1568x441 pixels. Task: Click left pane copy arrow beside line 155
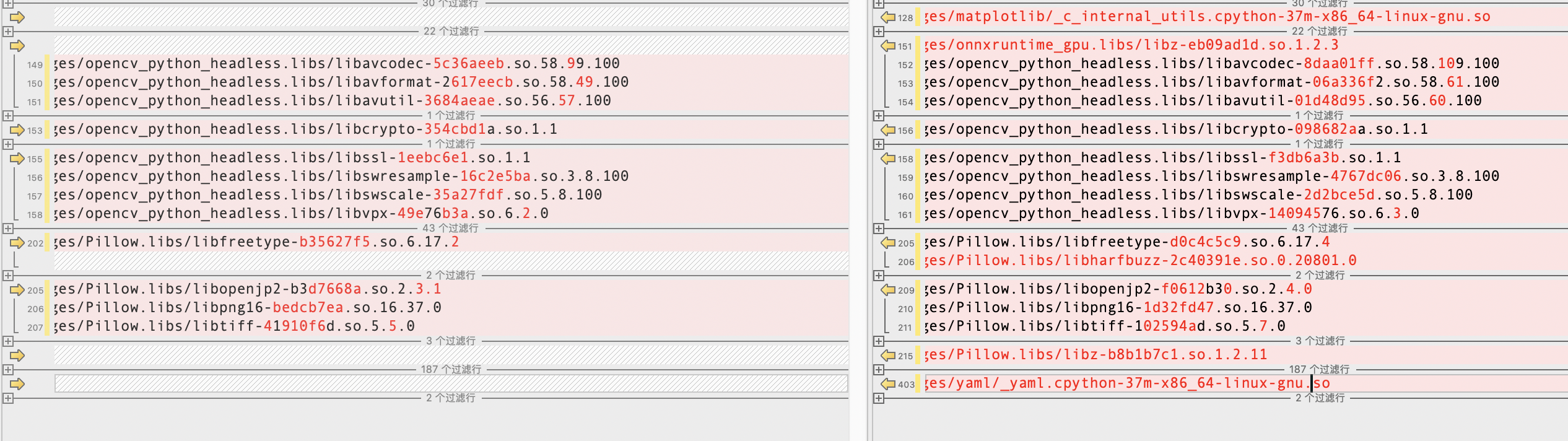click(x=17, y=159)
